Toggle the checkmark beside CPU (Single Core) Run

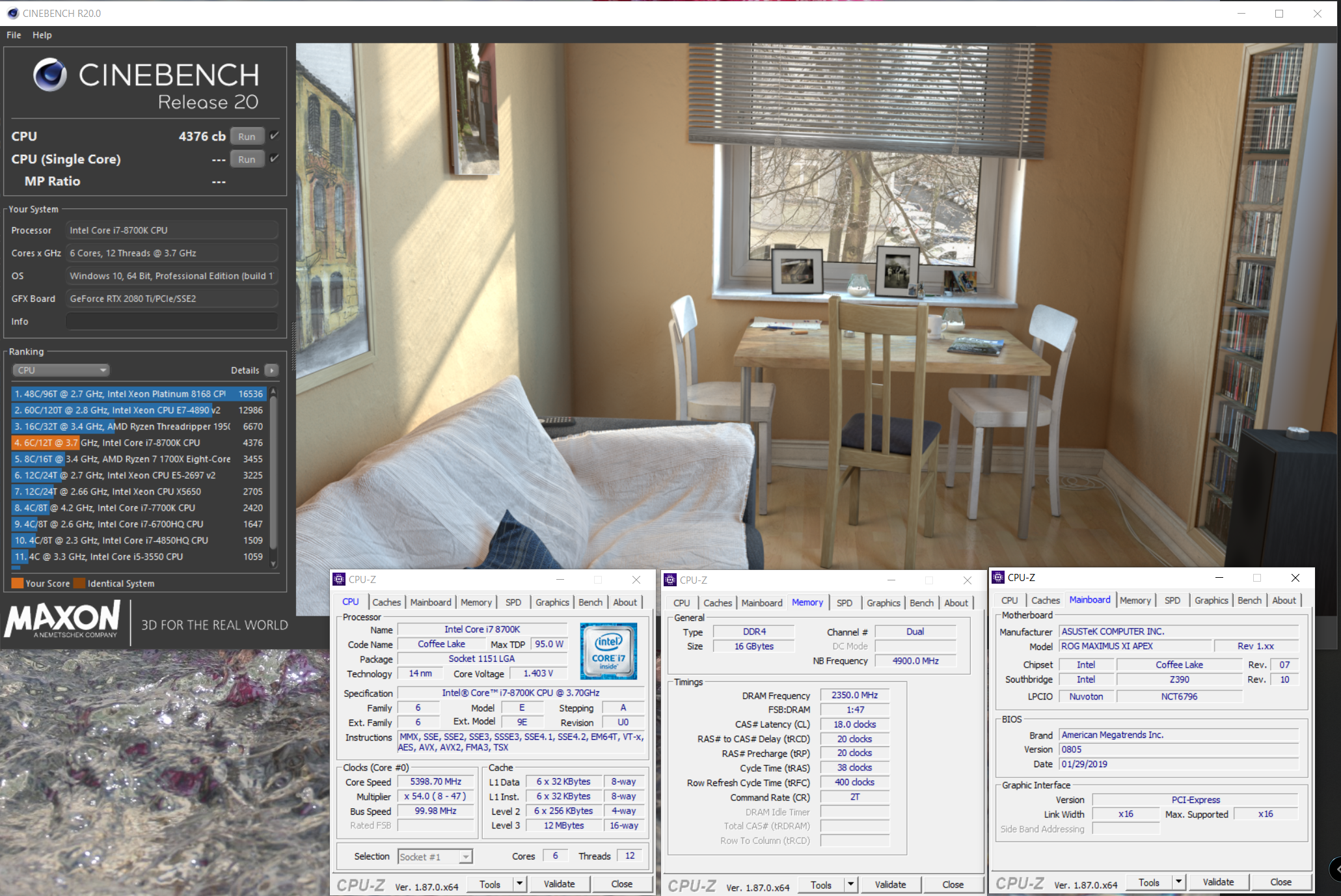[x=274, y=159]
